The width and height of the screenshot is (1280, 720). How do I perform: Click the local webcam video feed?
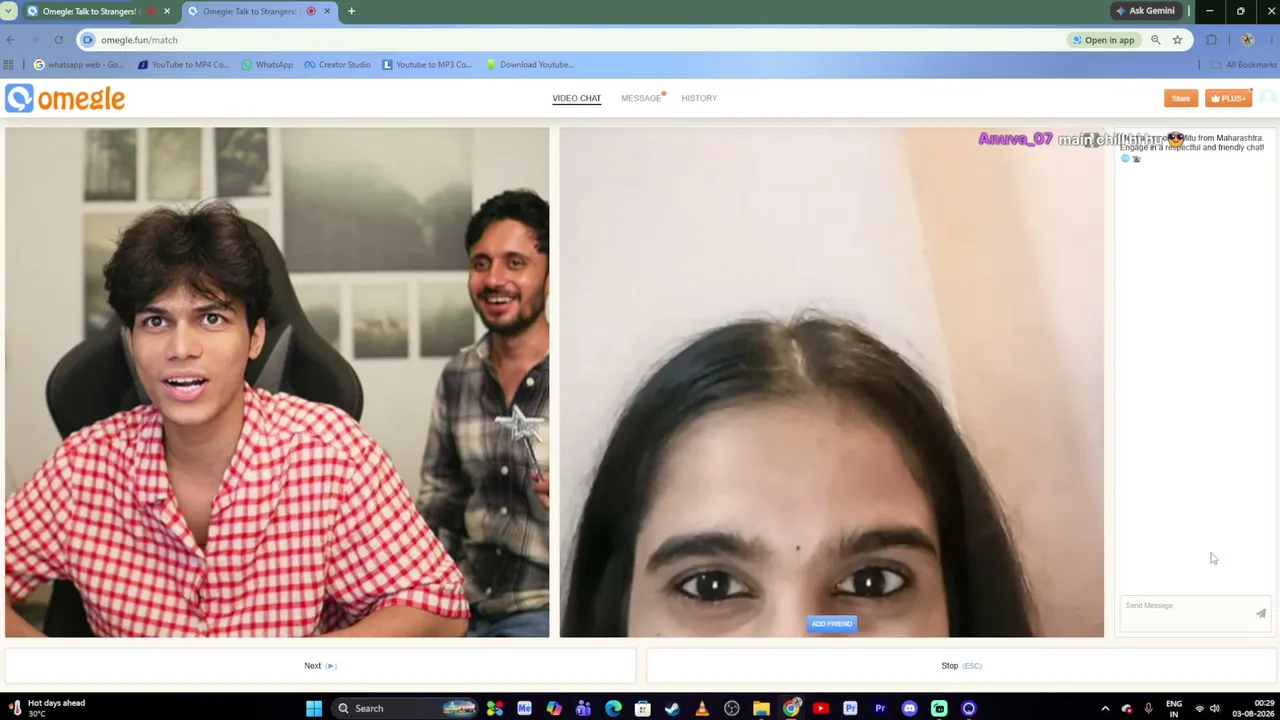pos(277,382)
